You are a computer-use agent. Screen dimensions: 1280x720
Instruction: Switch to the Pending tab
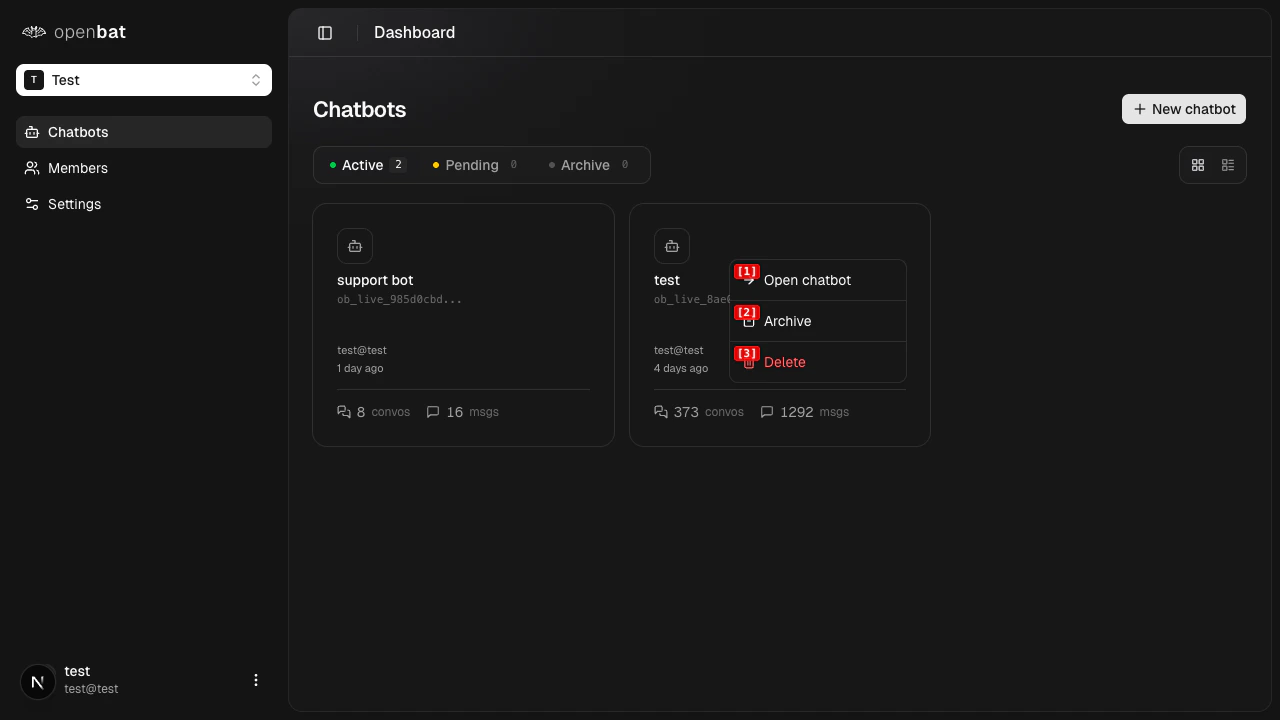pos(472,165)
